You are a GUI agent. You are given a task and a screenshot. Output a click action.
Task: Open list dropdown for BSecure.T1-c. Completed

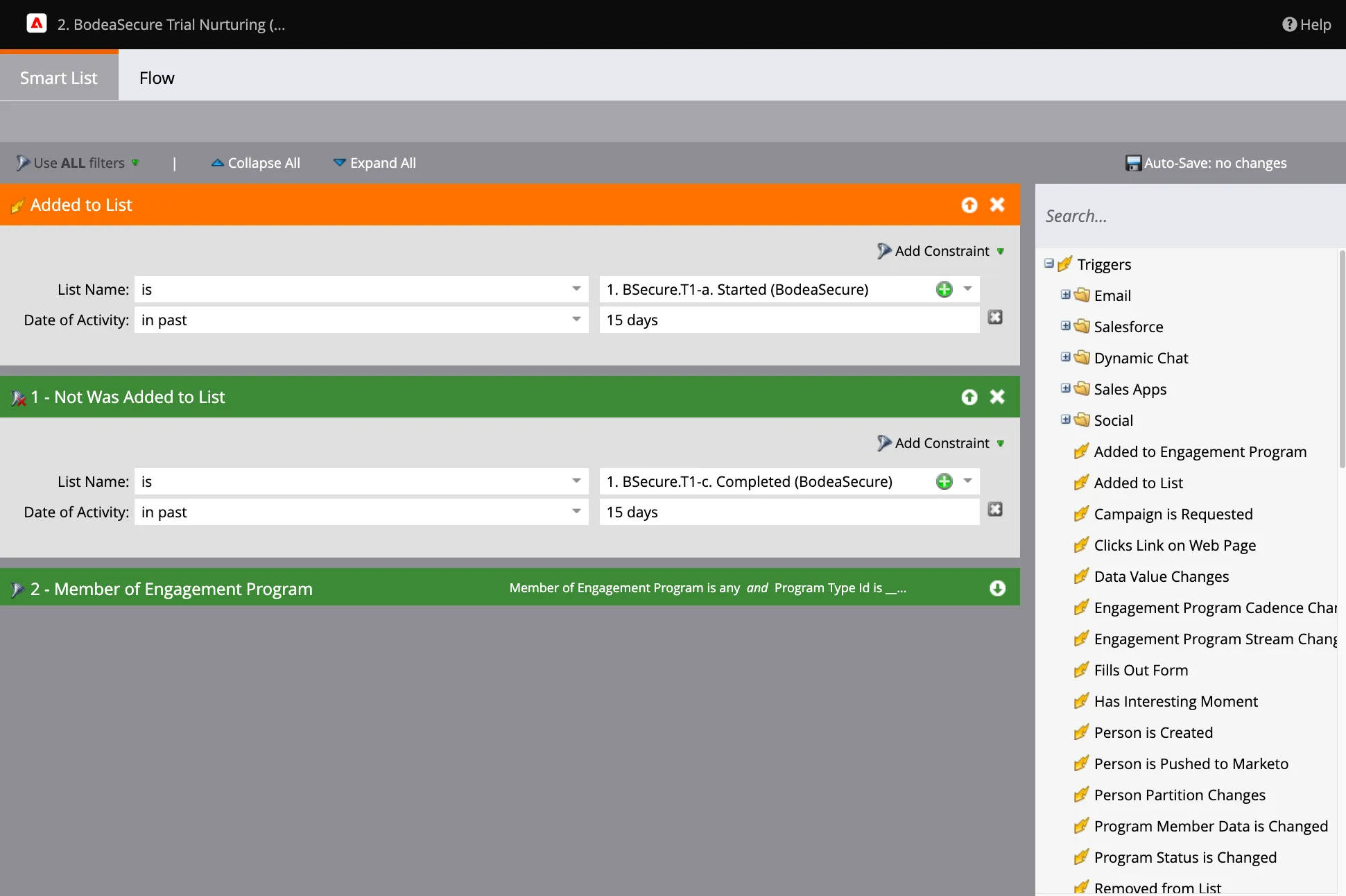(x=967, y=481)
